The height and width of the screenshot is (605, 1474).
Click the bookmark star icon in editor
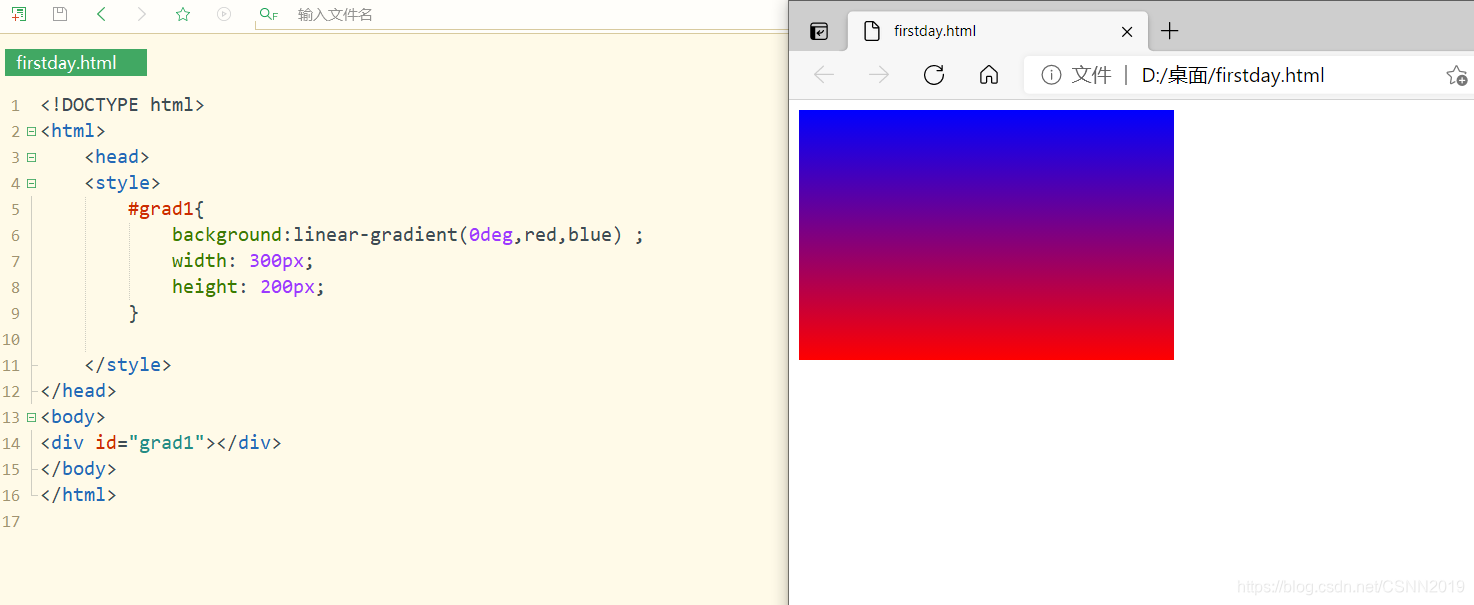(x=183, y=14)
